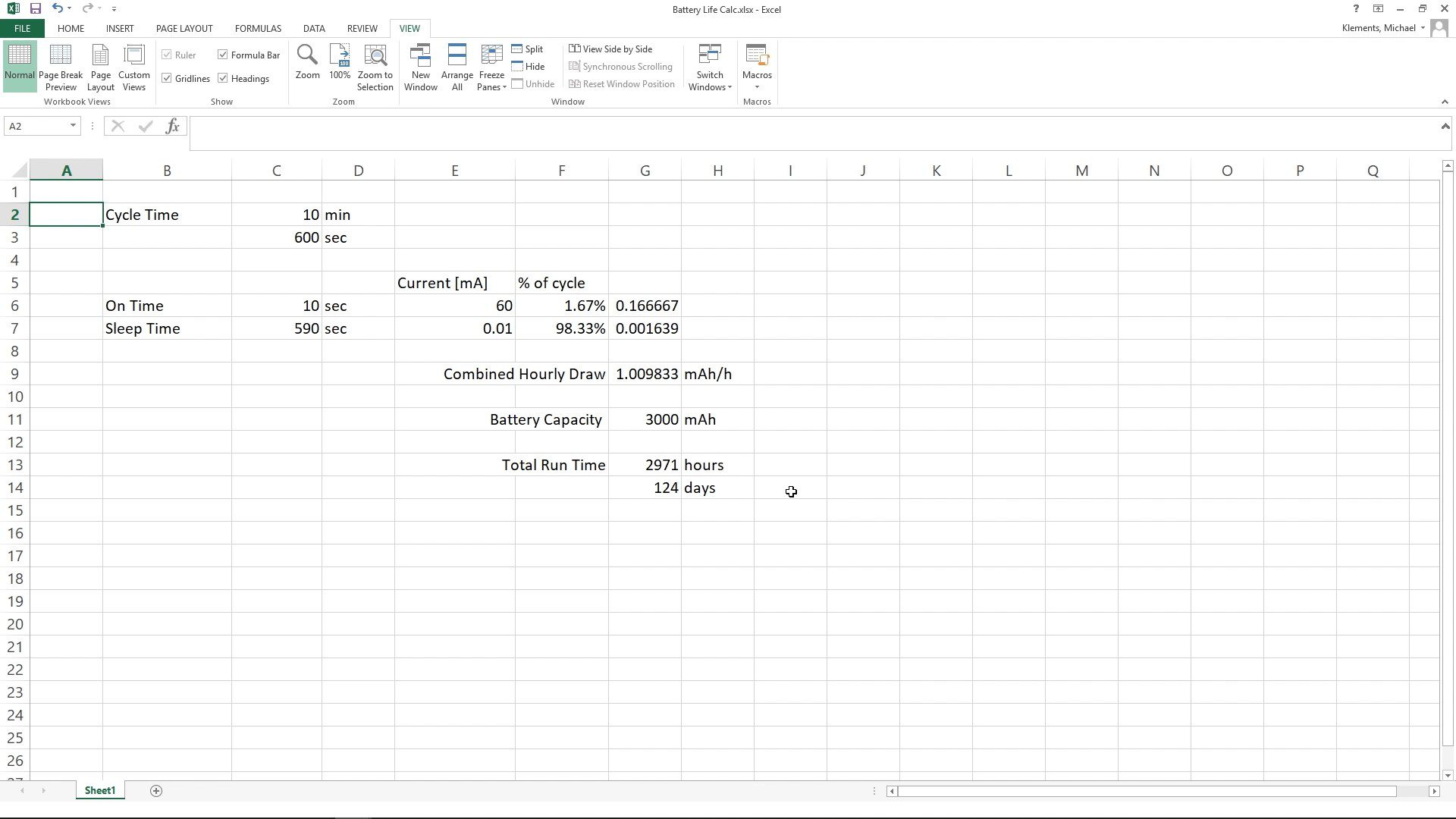Select the Page Layout workbook view

click(x=100, y=64)
